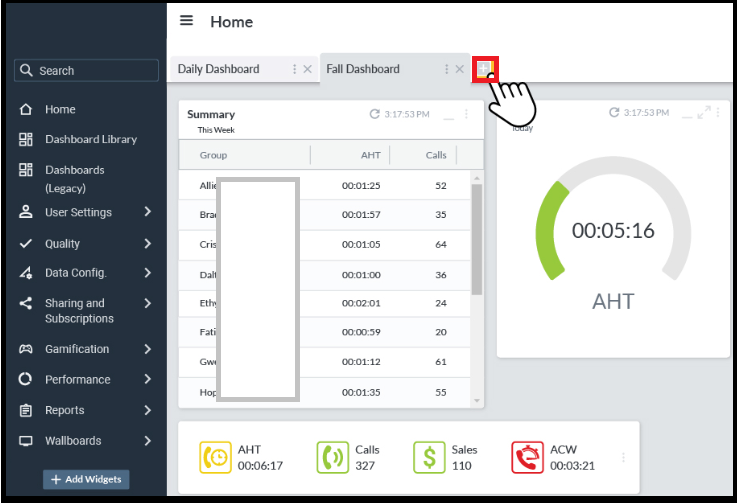
Task: Open Dashboard Library
Action: click(x=91, y=139)
